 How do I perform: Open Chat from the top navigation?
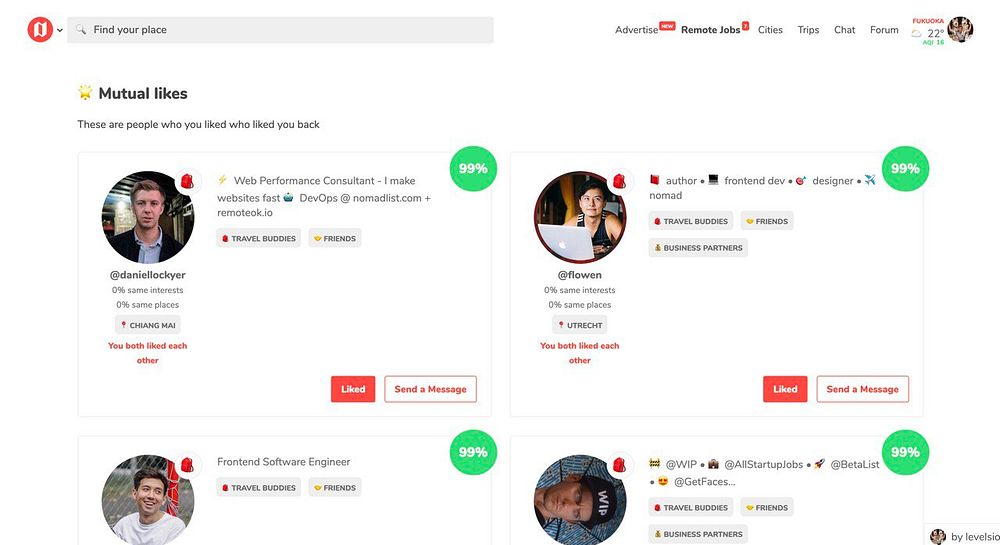[x=844, y=30]
